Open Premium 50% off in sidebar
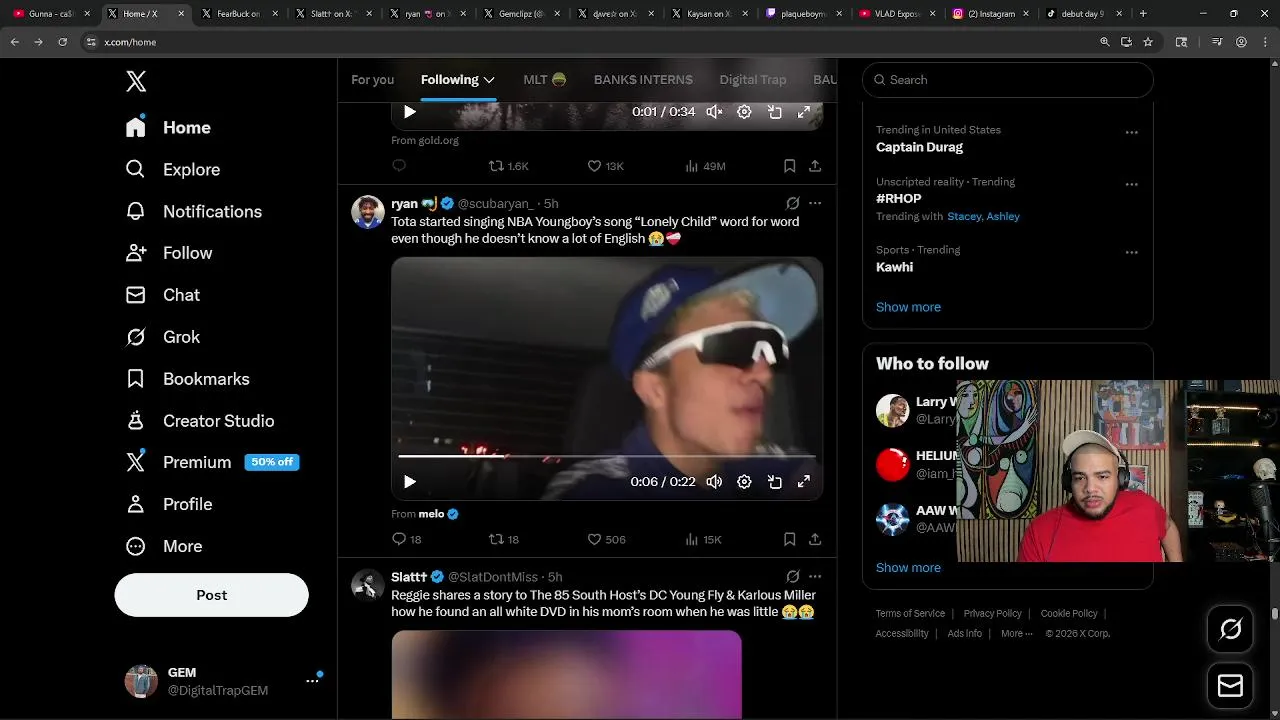Screen dimensions: 1280x720 (212, 463)
